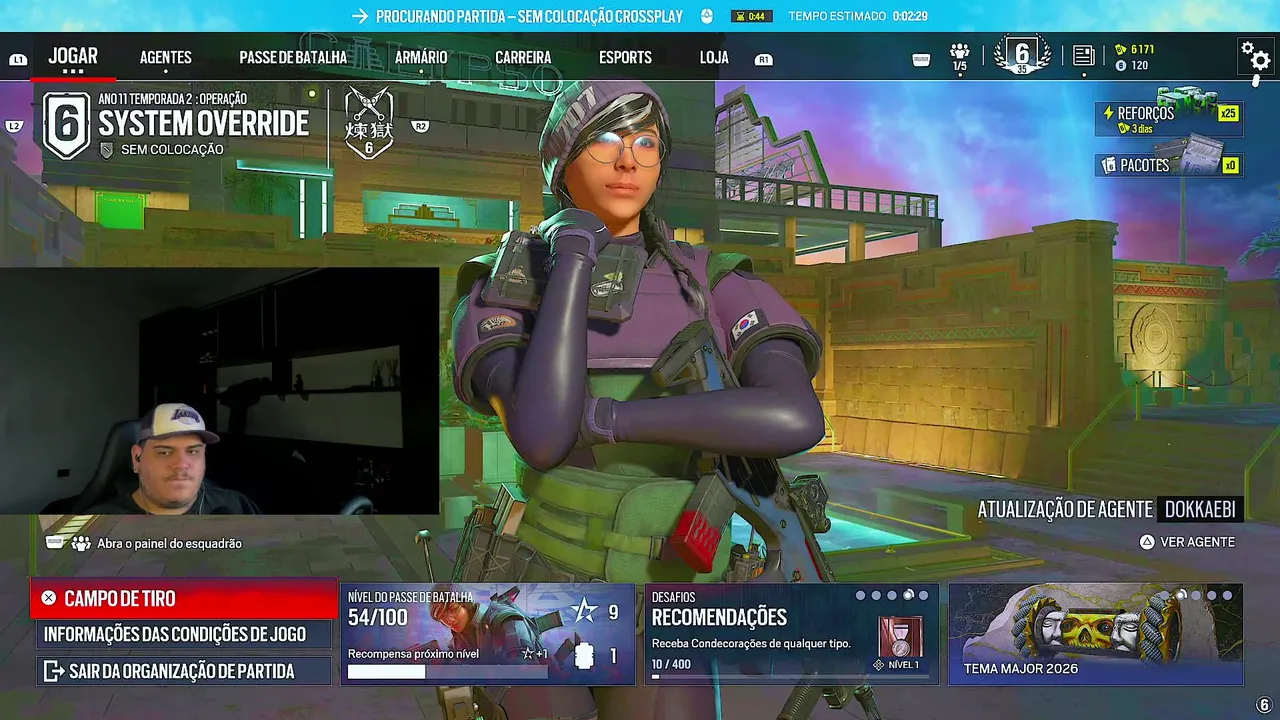Click the Tempo Estimado 0:02:29 text

858,16
